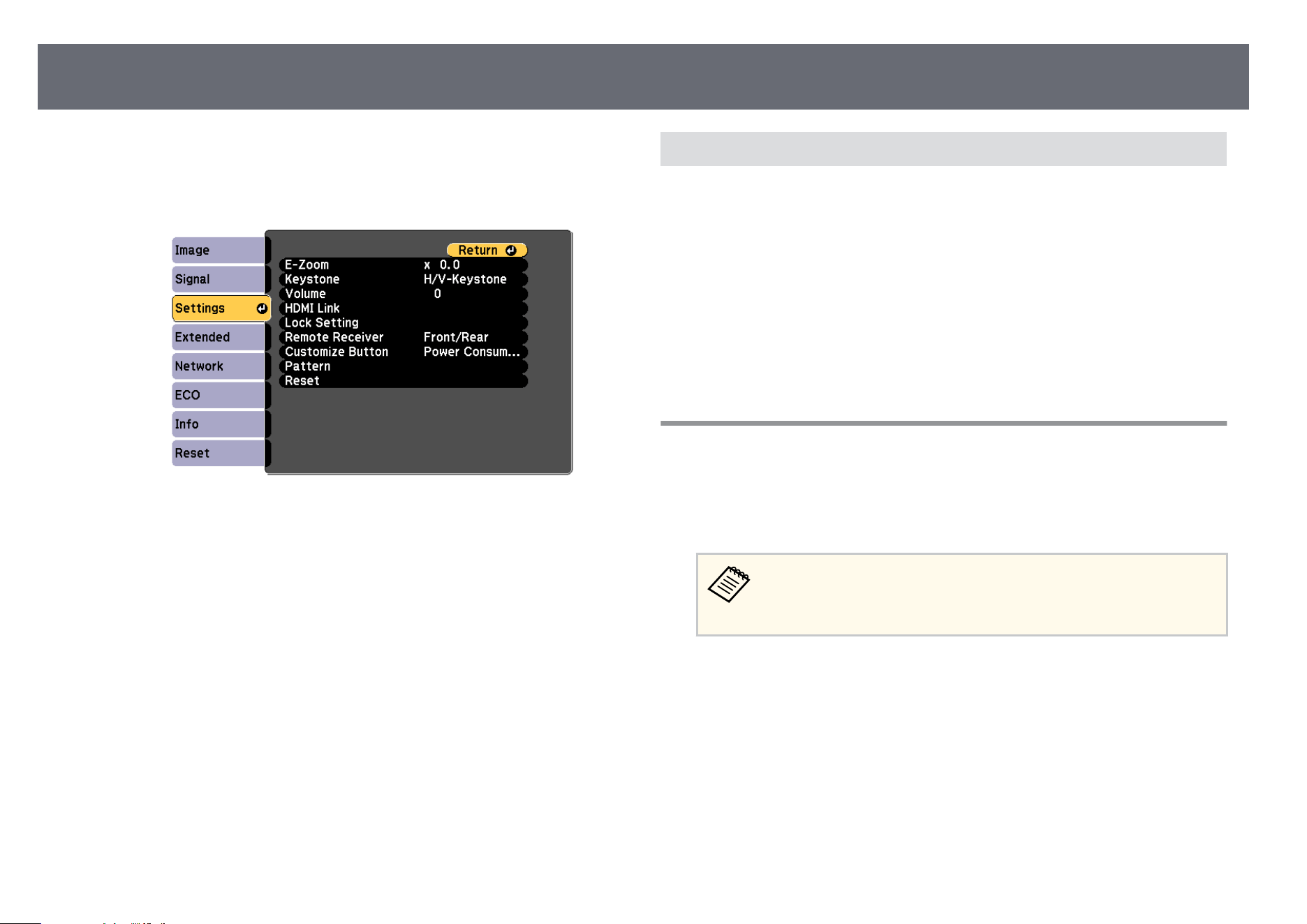Select Reset in the Settings list
This screenshot has height=924, width=1307.
(x=404, y=380)
